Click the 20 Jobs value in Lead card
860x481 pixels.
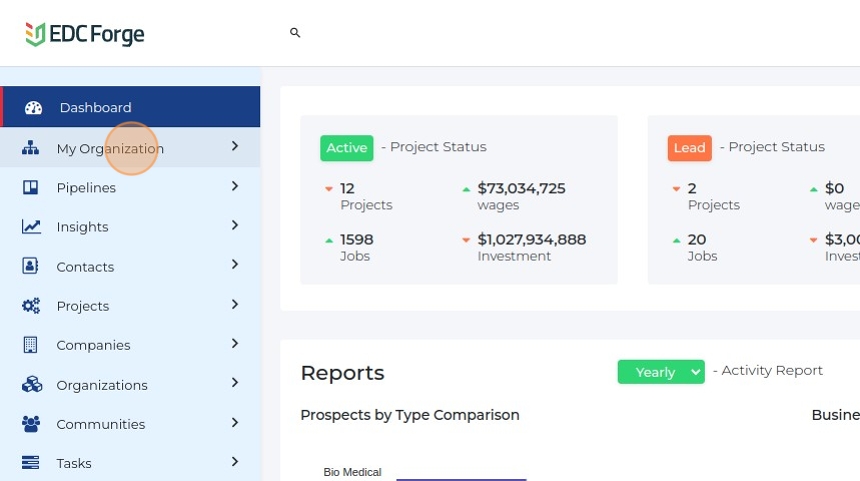[x=697, y=240]
